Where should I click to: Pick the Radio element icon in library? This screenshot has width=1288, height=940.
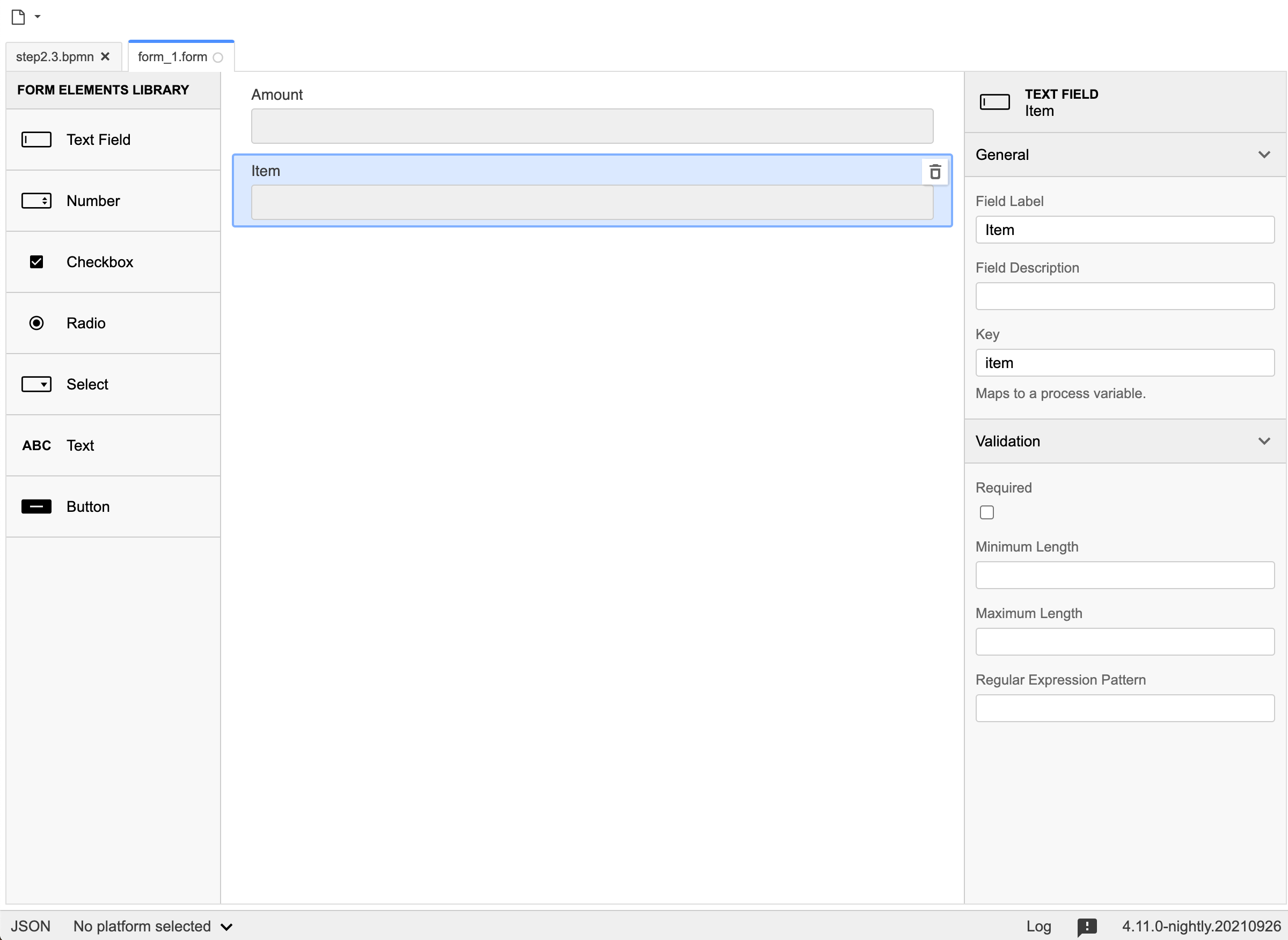[36, 323]
